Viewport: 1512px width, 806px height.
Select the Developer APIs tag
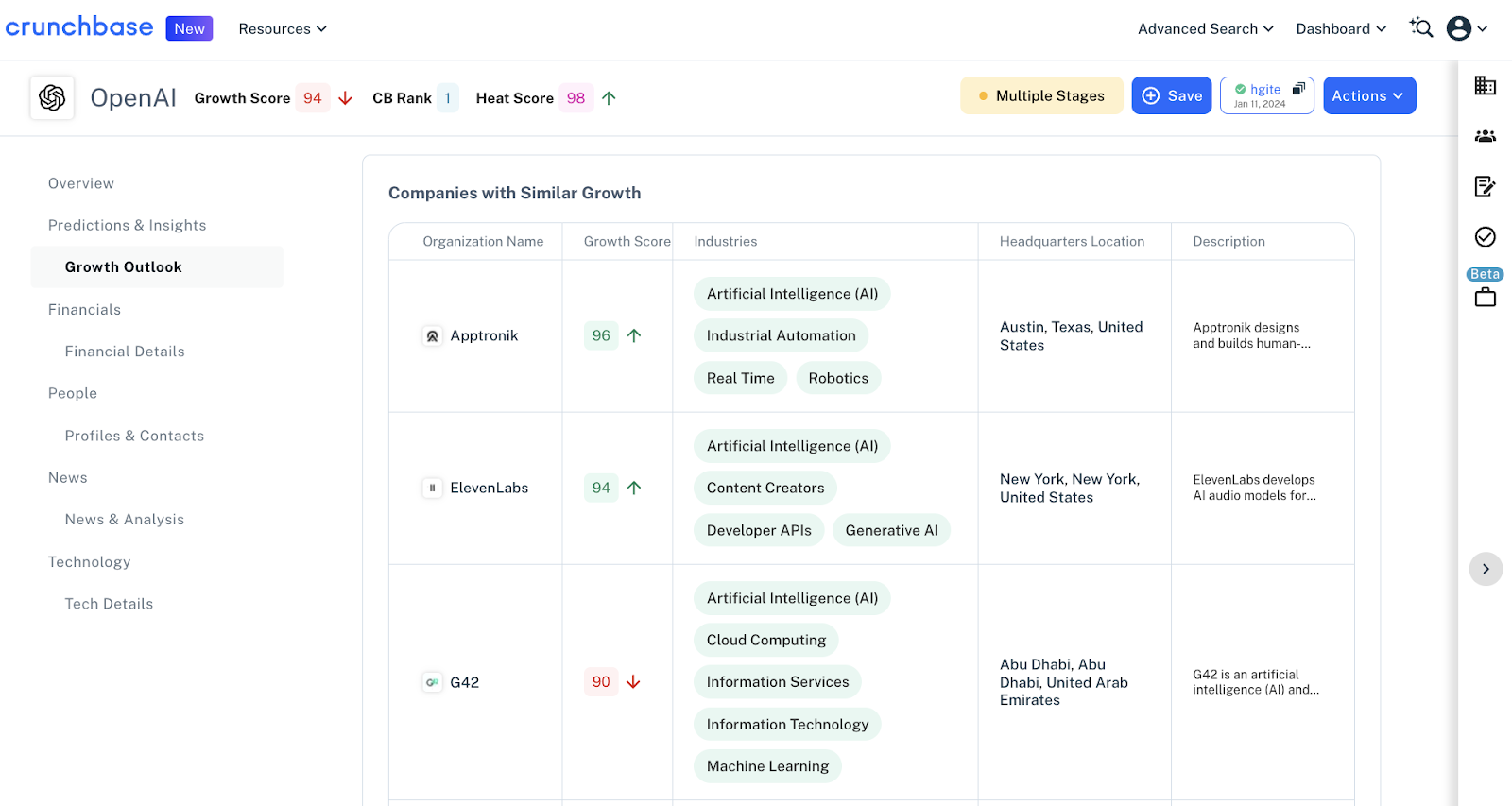coord(759,530)
